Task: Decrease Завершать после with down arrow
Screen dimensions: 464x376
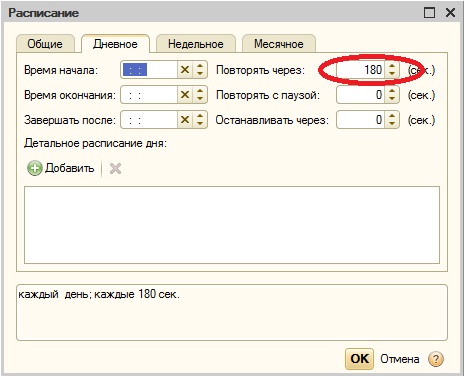Action: tap(200, 124)
